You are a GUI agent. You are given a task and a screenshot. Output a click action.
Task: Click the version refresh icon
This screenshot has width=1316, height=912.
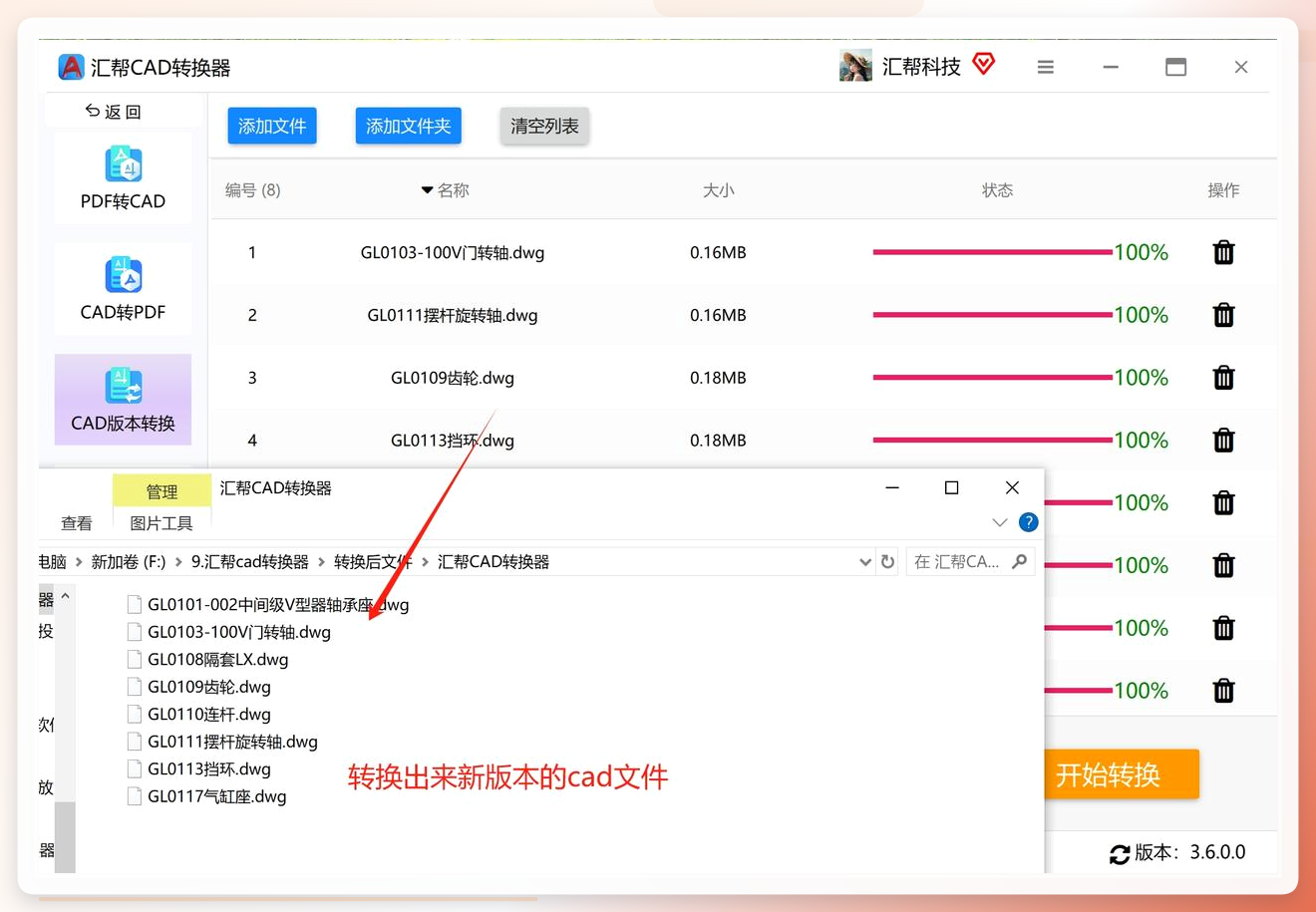click(1120, 854)
